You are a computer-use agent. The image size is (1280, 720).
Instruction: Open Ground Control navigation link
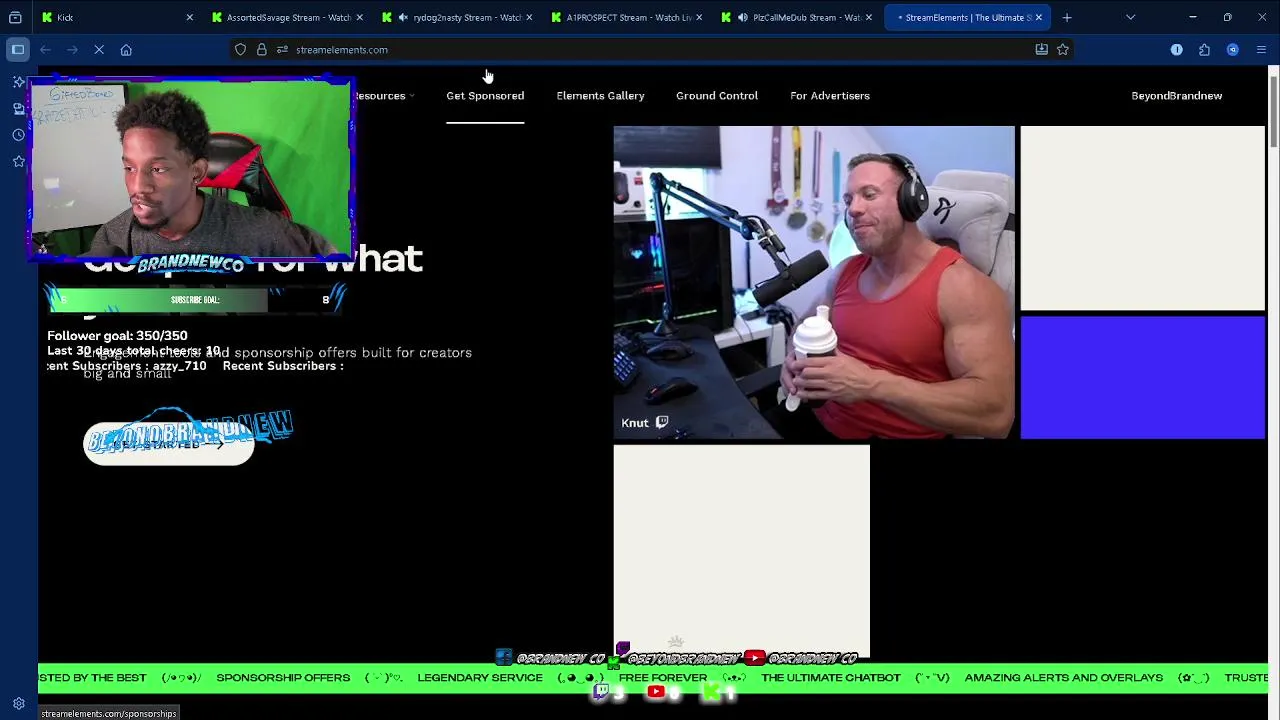717,96
